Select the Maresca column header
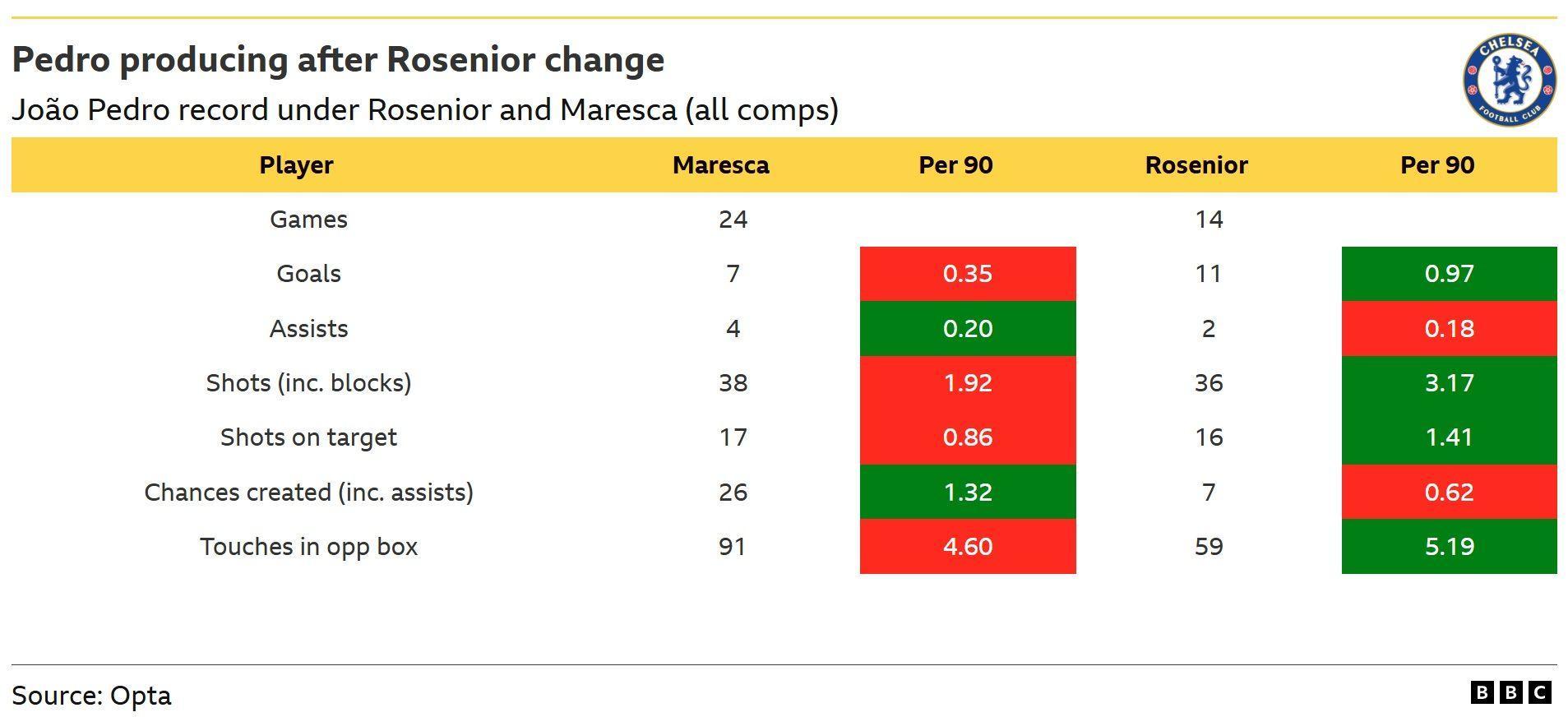Viewport: 1568px width, 717px height. (720, 165)
